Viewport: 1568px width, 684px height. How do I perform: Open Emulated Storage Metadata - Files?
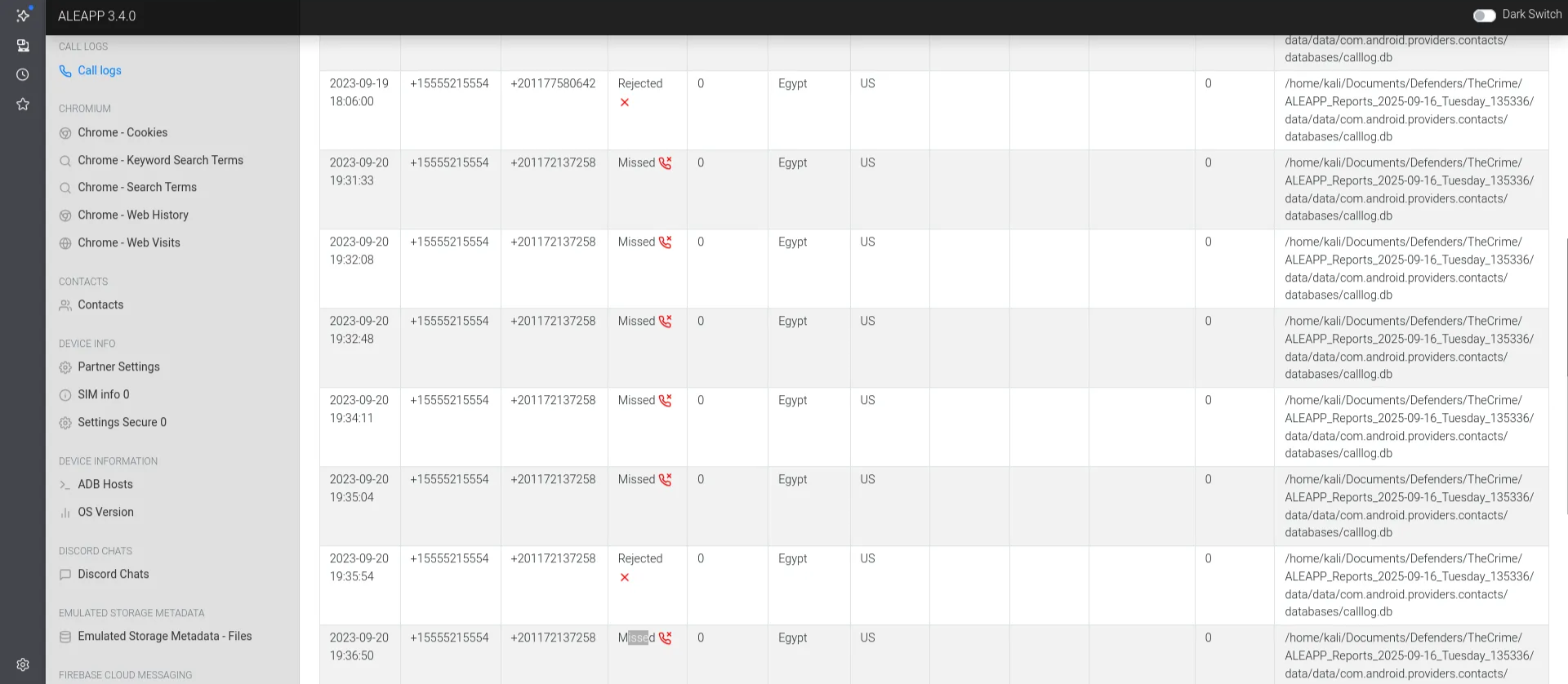point(165,636)
